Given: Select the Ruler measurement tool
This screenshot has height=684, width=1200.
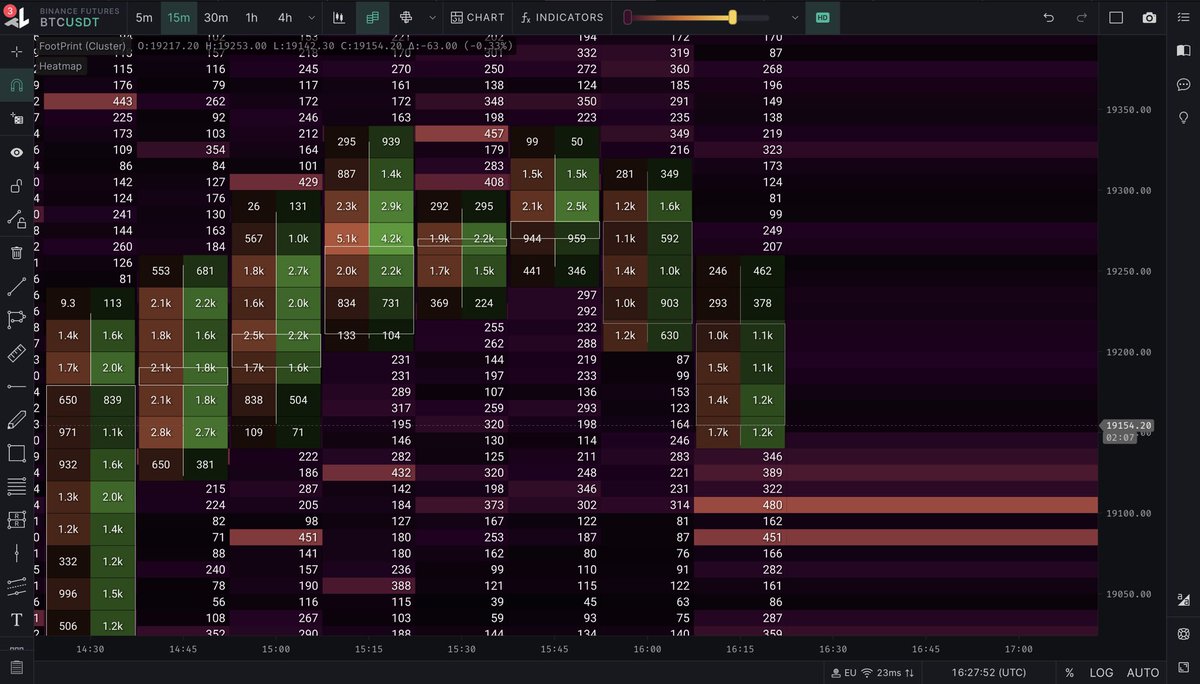Looking at the screenshot, I should click(x=16, y=353).
